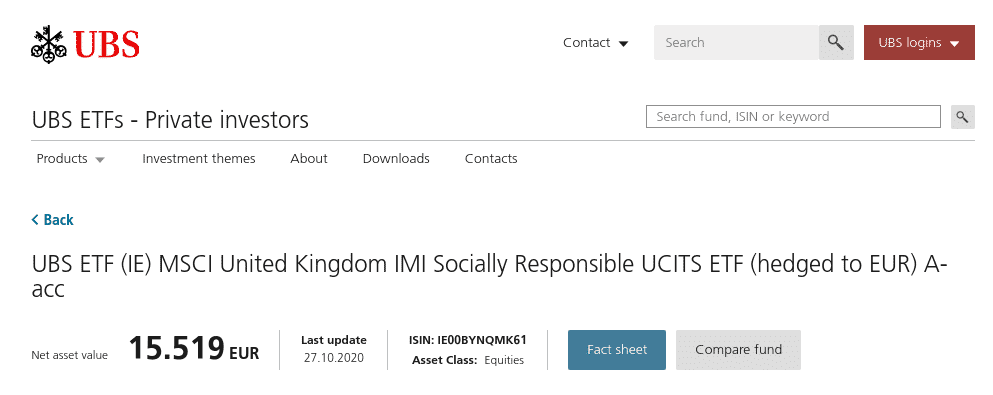The image size is (993, 395).
Task: Click the magnifier icon next to fund search
Action: point(963,117)
